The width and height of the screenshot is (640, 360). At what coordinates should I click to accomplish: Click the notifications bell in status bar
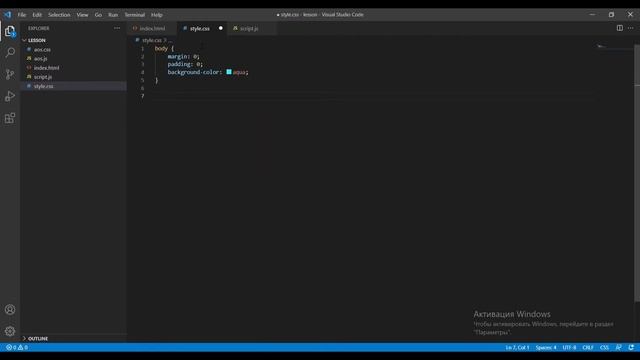point(631,347)
